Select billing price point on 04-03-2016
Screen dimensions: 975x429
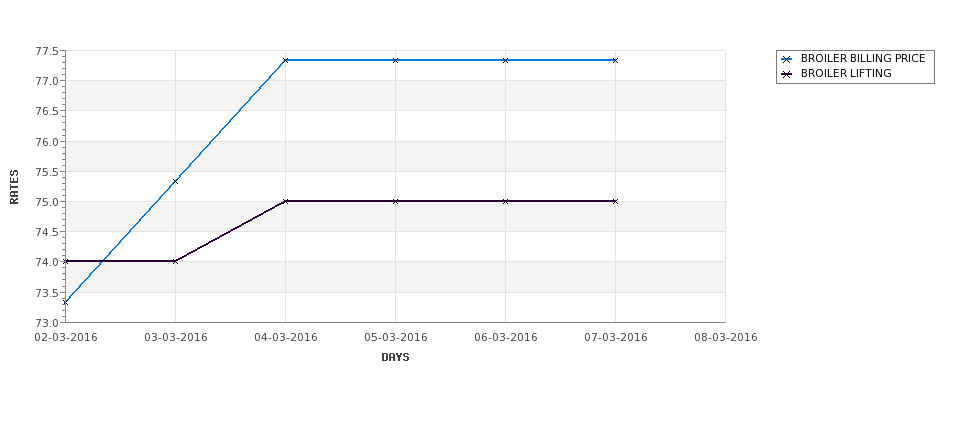tap(285, 60)
